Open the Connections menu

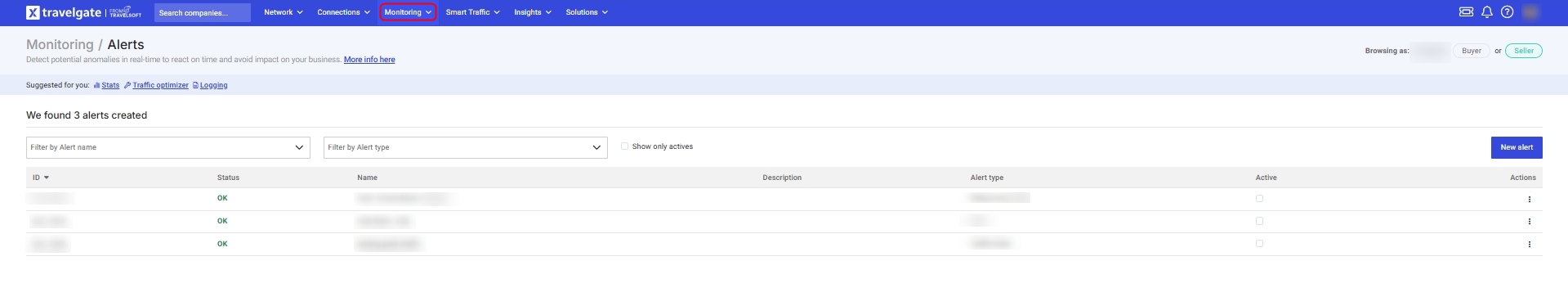(x=343, y=12)
